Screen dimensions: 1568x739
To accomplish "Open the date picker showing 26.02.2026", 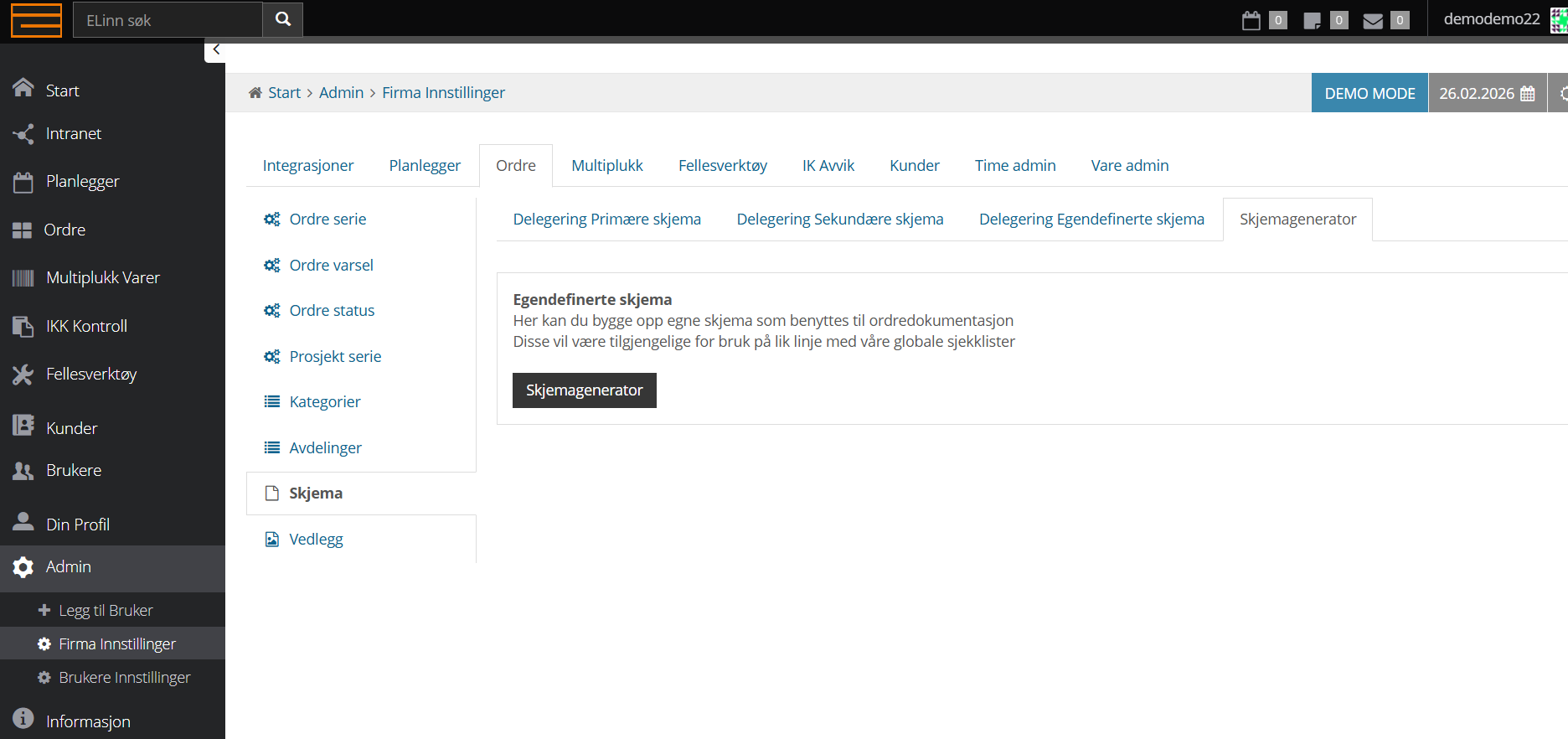I will point(1486,93).
